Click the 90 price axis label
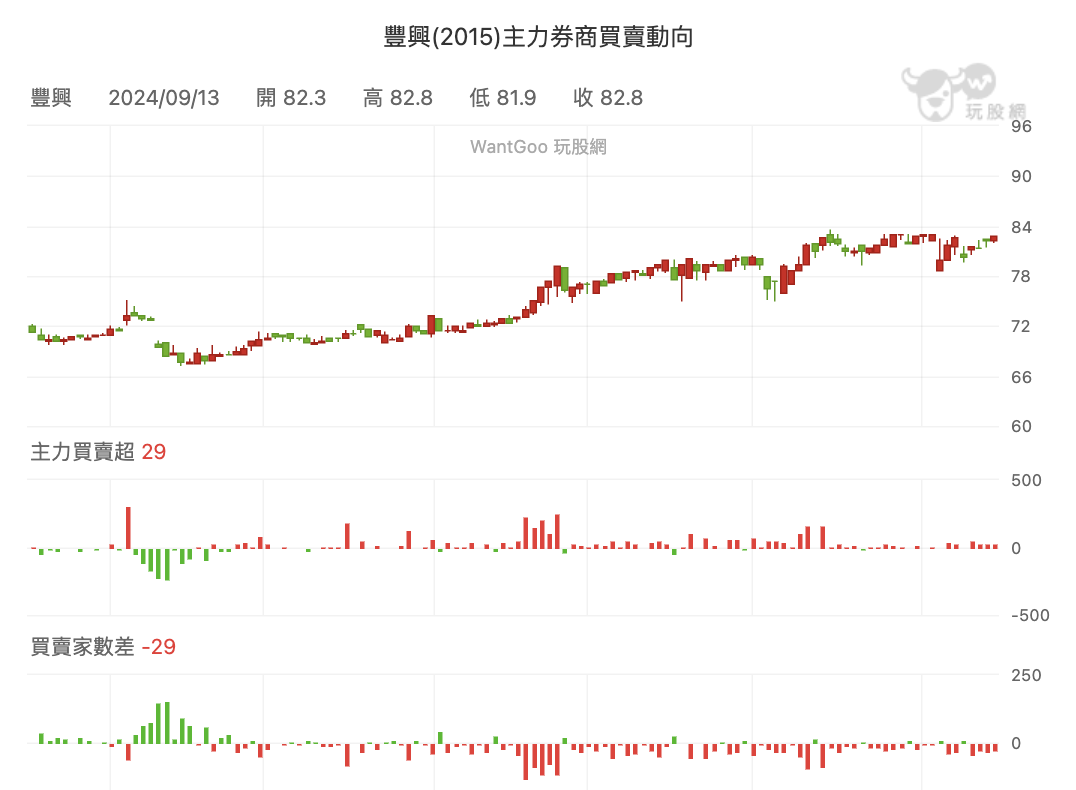The image size is (1076, 790). click(x=1021, y=176)
